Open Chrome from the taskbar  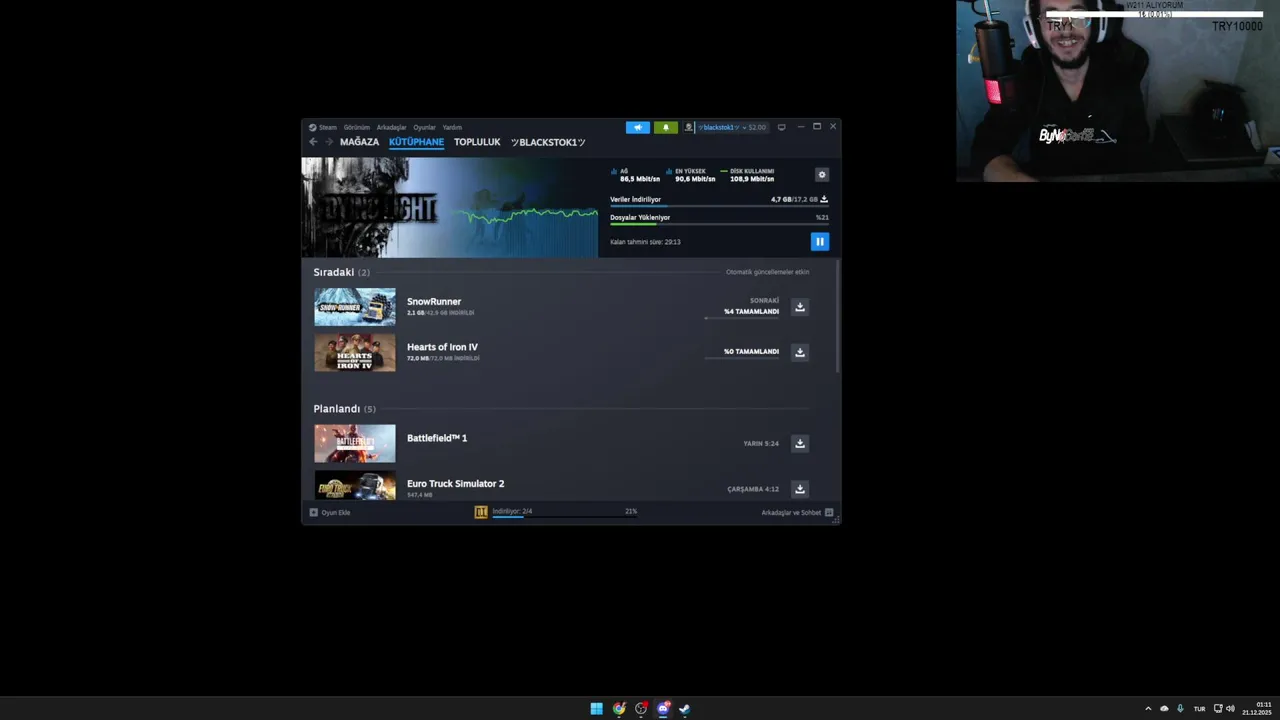coord(619,709)
